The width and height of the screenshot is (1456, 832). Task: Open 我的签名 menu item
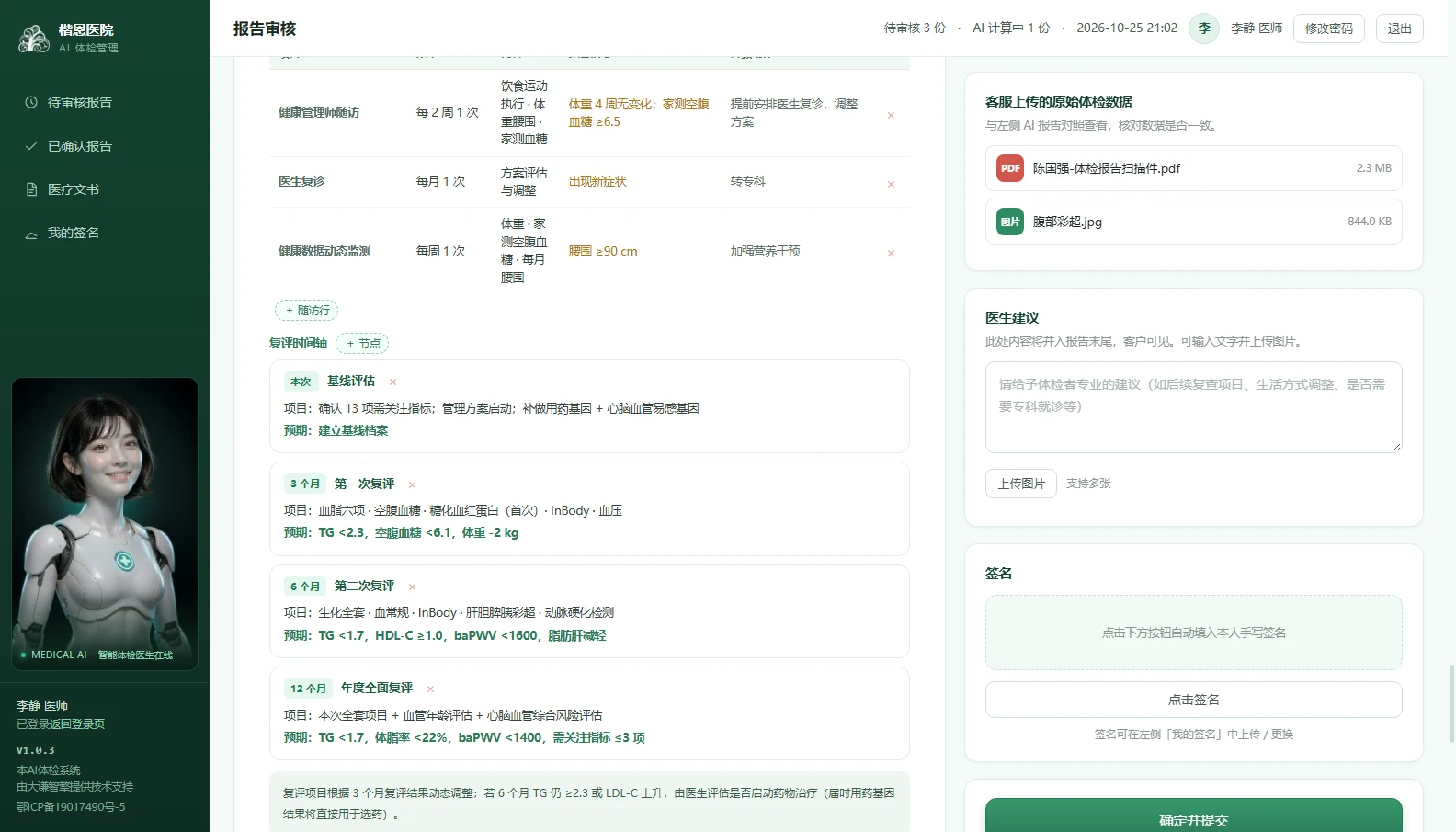pos(105,234)
